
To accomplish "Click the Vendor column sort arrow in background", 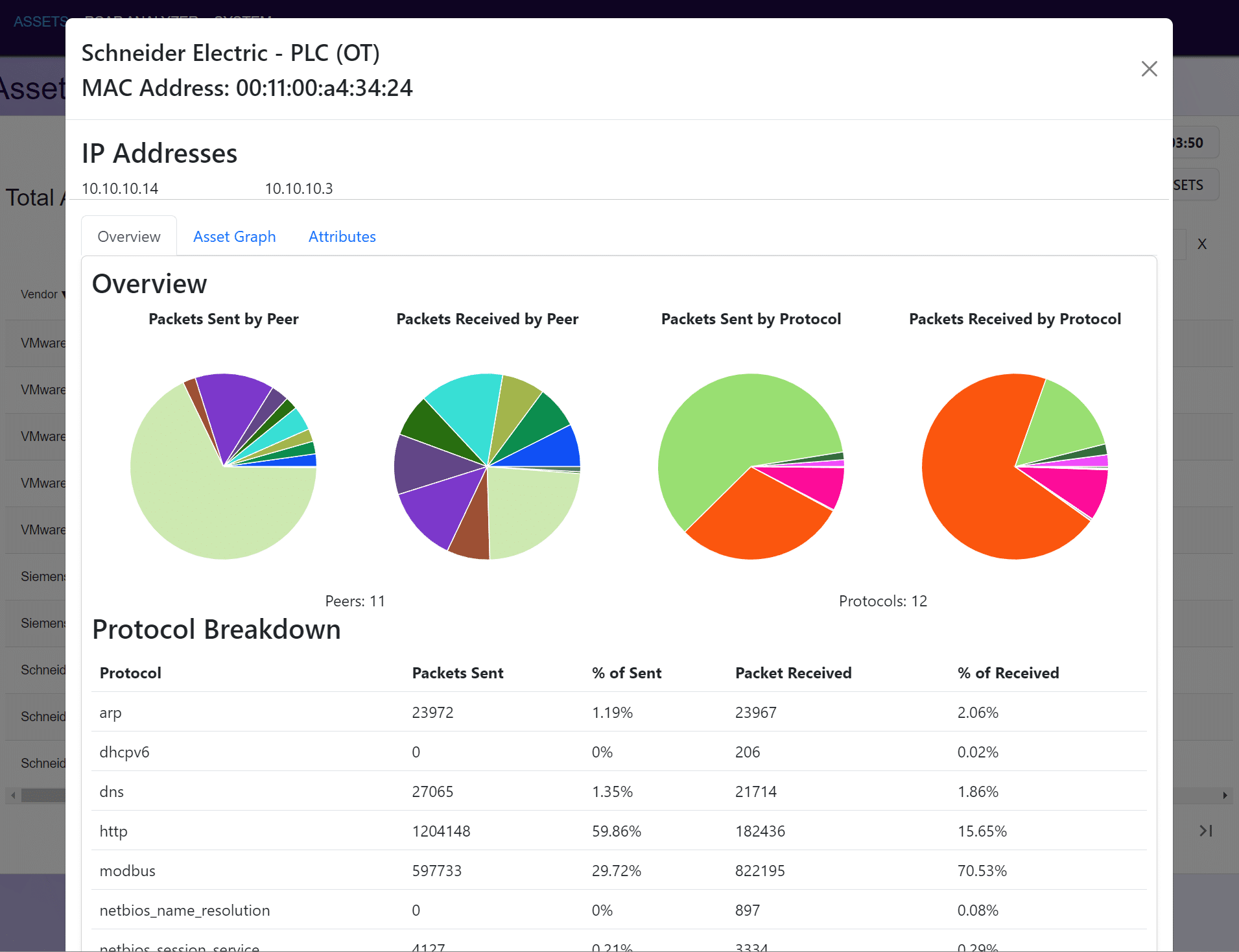I will (64, 294).
